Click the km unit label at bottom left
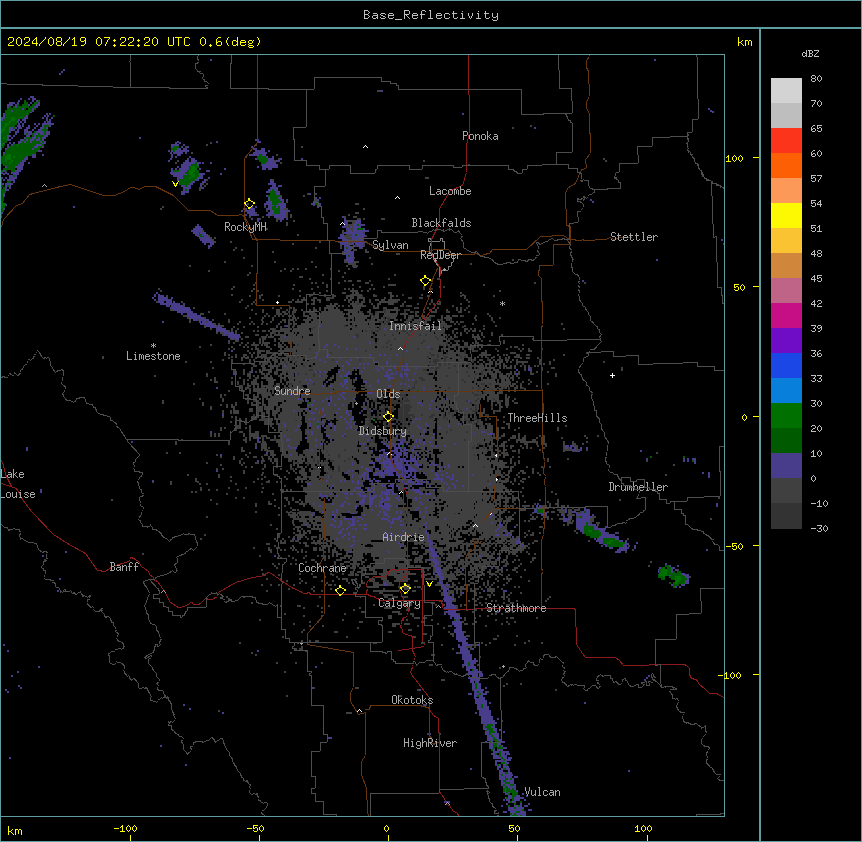This screenshot has height=842, width=862. point(15,830)
